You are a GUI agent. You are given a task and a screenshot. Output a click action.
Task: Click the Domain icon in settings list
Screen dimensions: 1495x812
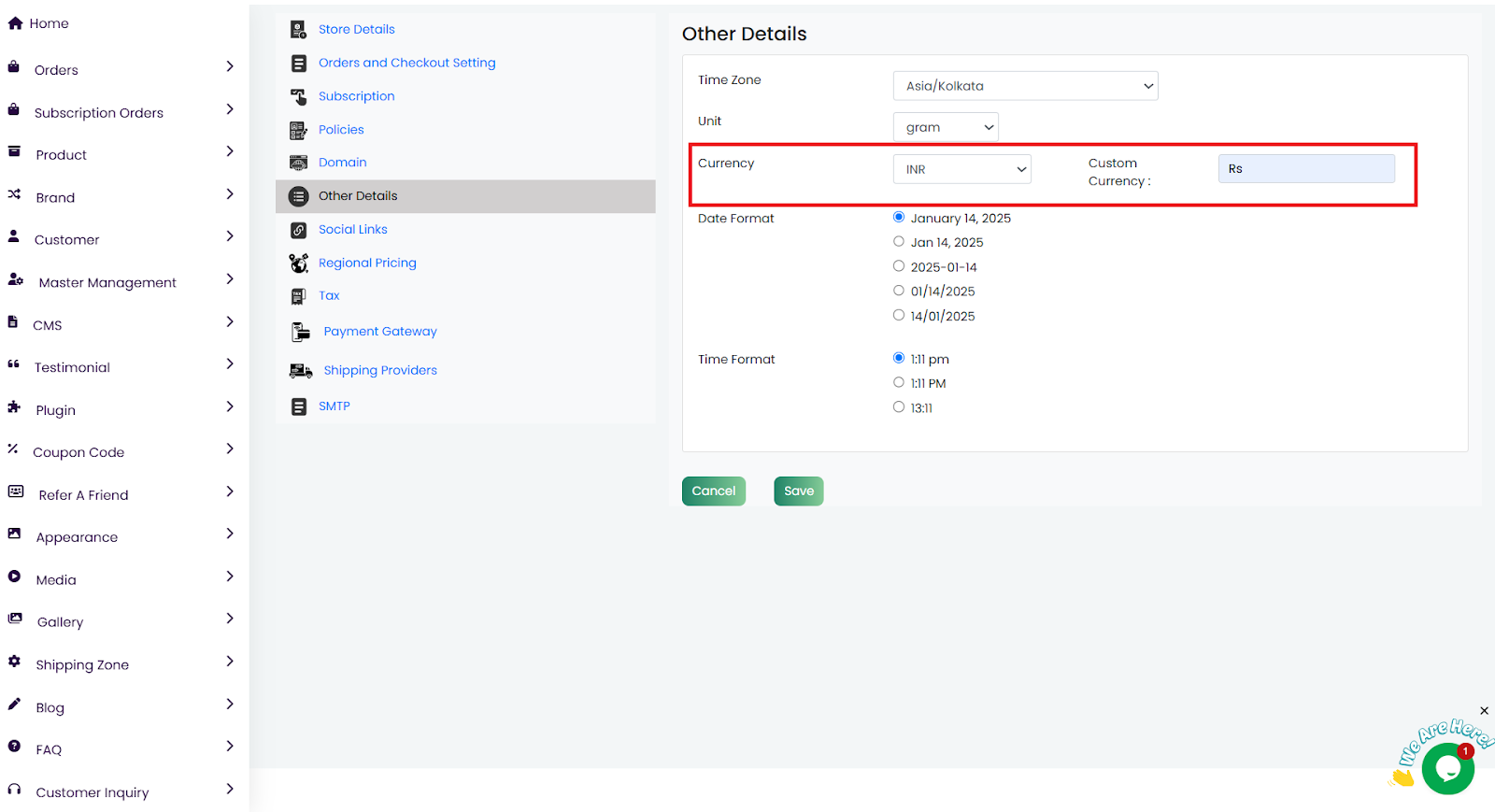pos(298,163)
